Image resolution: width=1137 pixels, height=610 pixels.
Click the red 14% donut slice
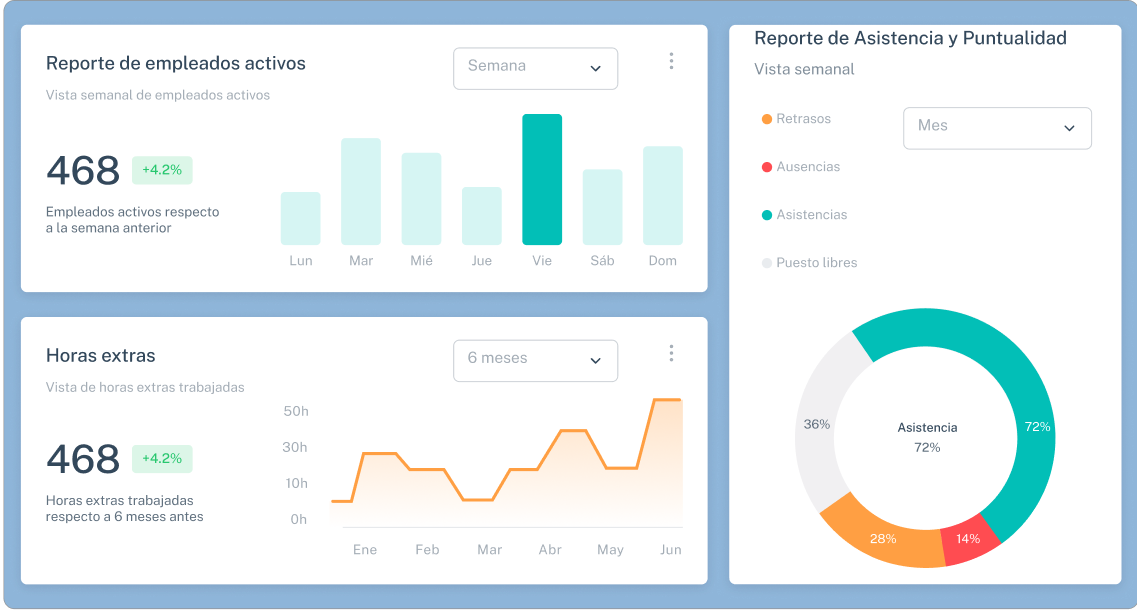[x=968, y=540]
